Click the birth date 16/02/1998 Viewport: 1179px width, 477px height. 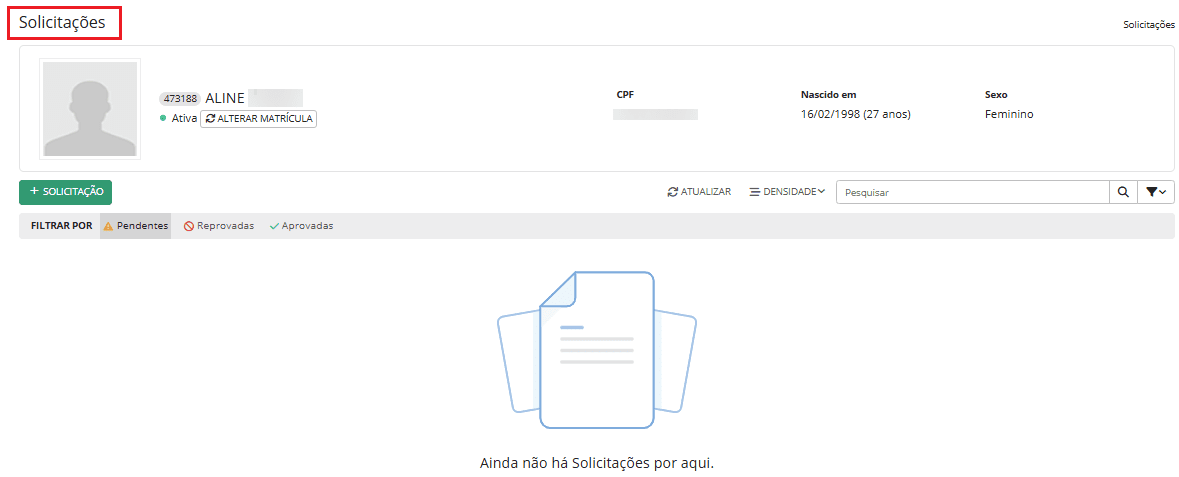pyautogui.click(x=855, y=114)
